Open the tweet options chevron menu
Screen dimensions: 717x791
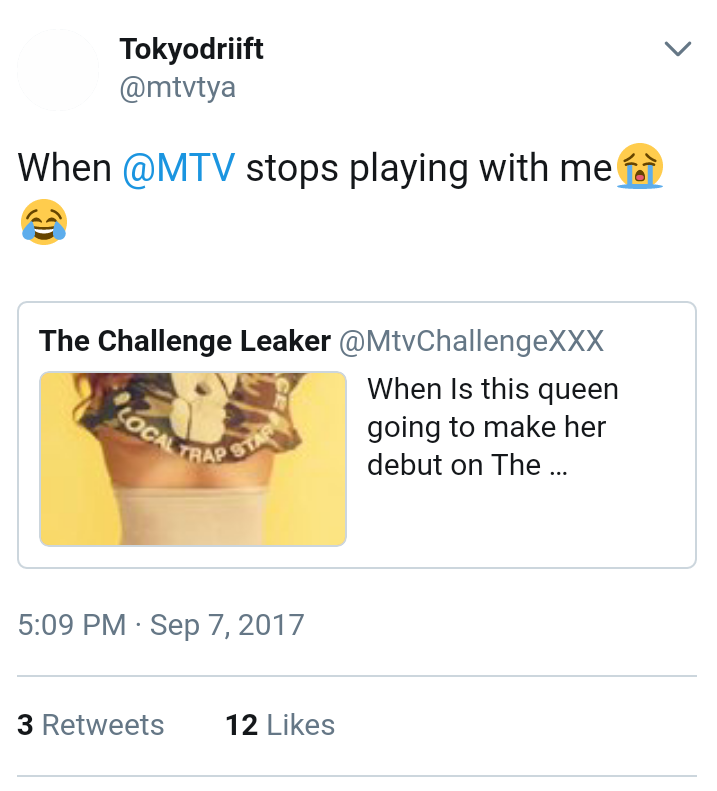678,49
